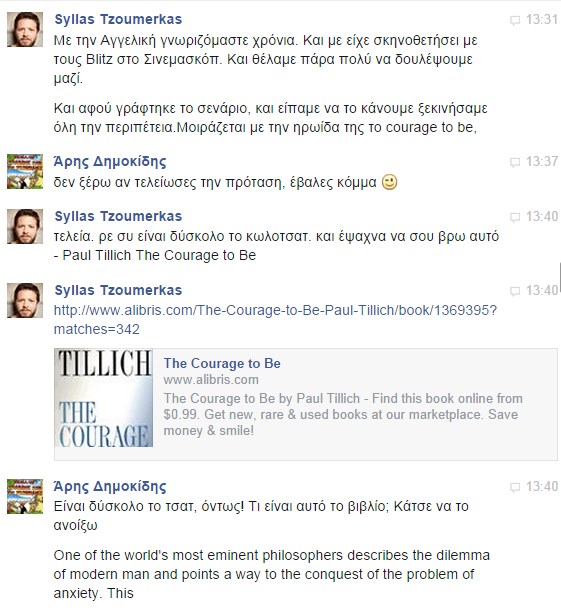
Task: Open 'The Courage to Be' preview title
Action: 222,363
